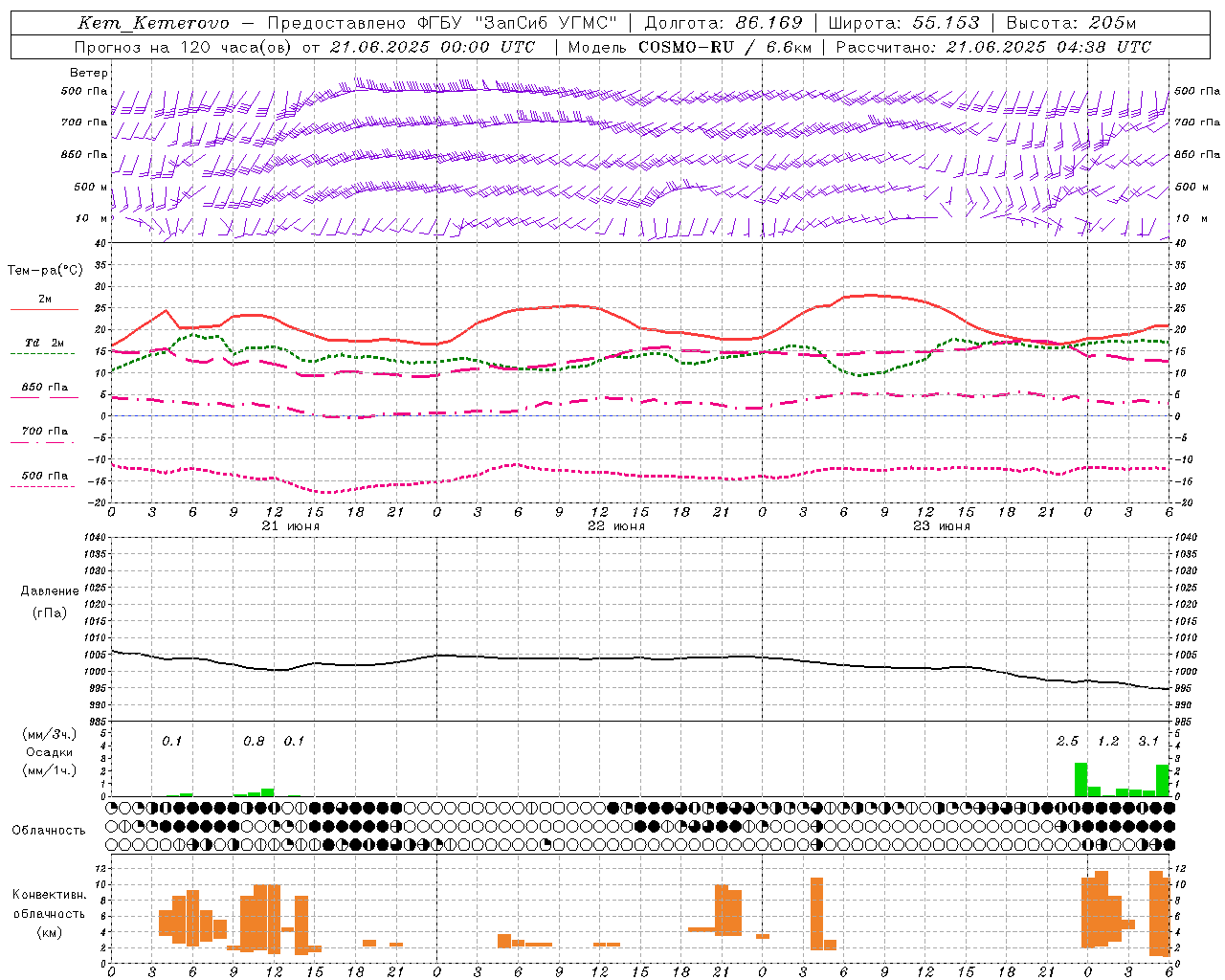Screen dimensions: 1225x980
Task: Click the '700 гПа' temperature legend entry
Action: 45,432
